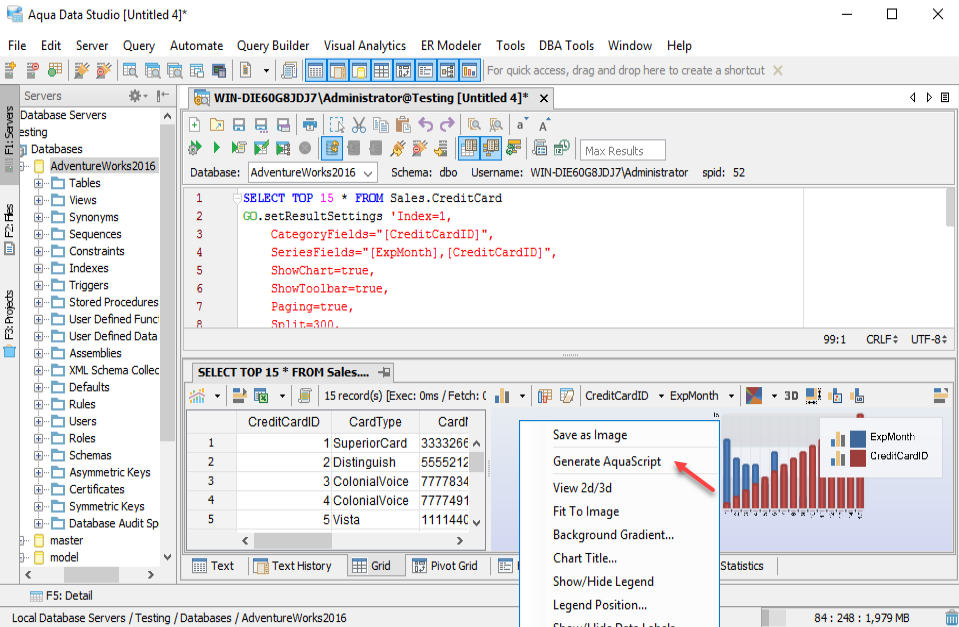Click the New script icon
The width and height of the screenshot is (959, 627).
point(194,125)
